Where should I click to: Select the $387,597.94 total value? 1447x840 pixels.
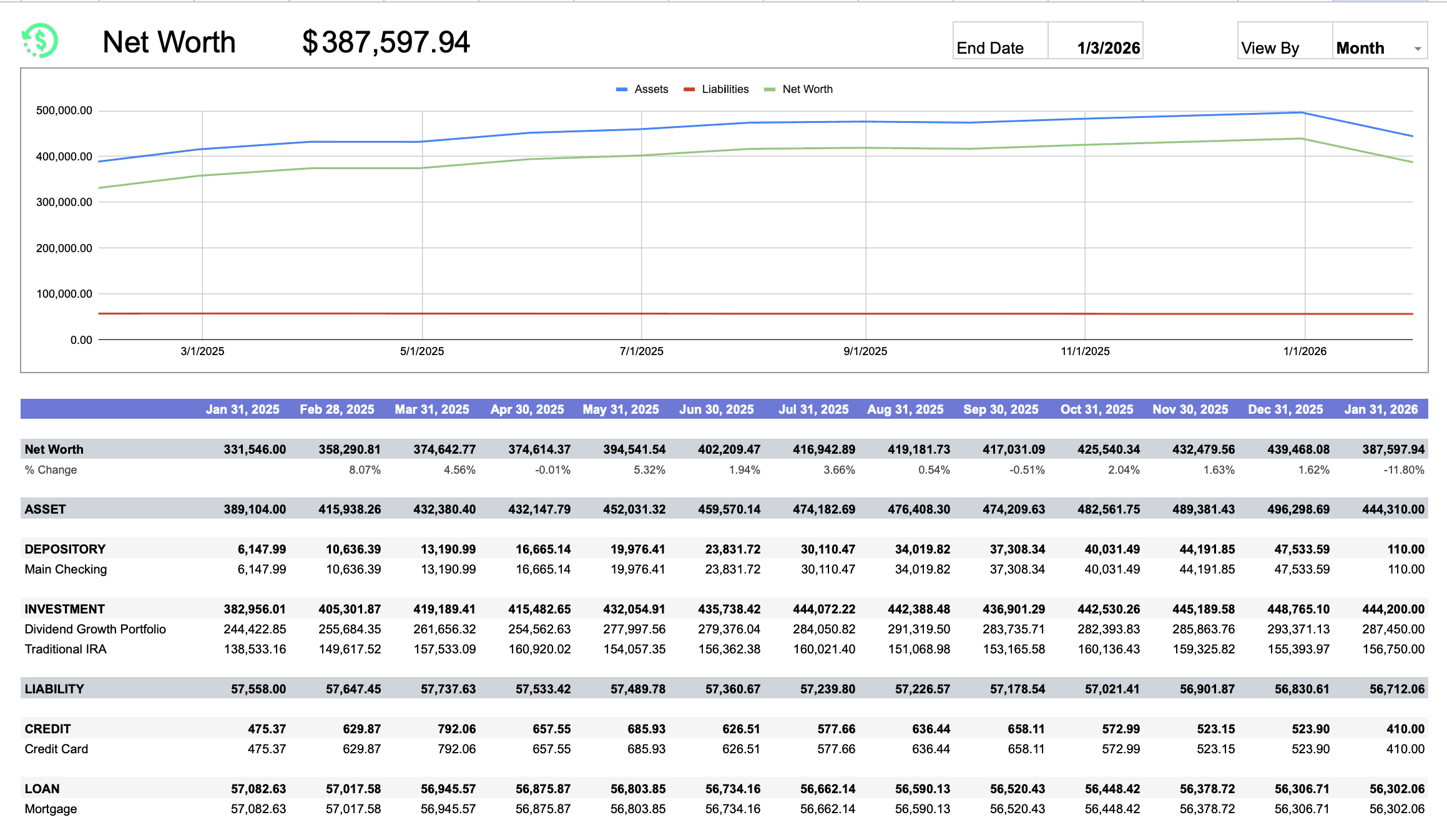coord(385,42)
